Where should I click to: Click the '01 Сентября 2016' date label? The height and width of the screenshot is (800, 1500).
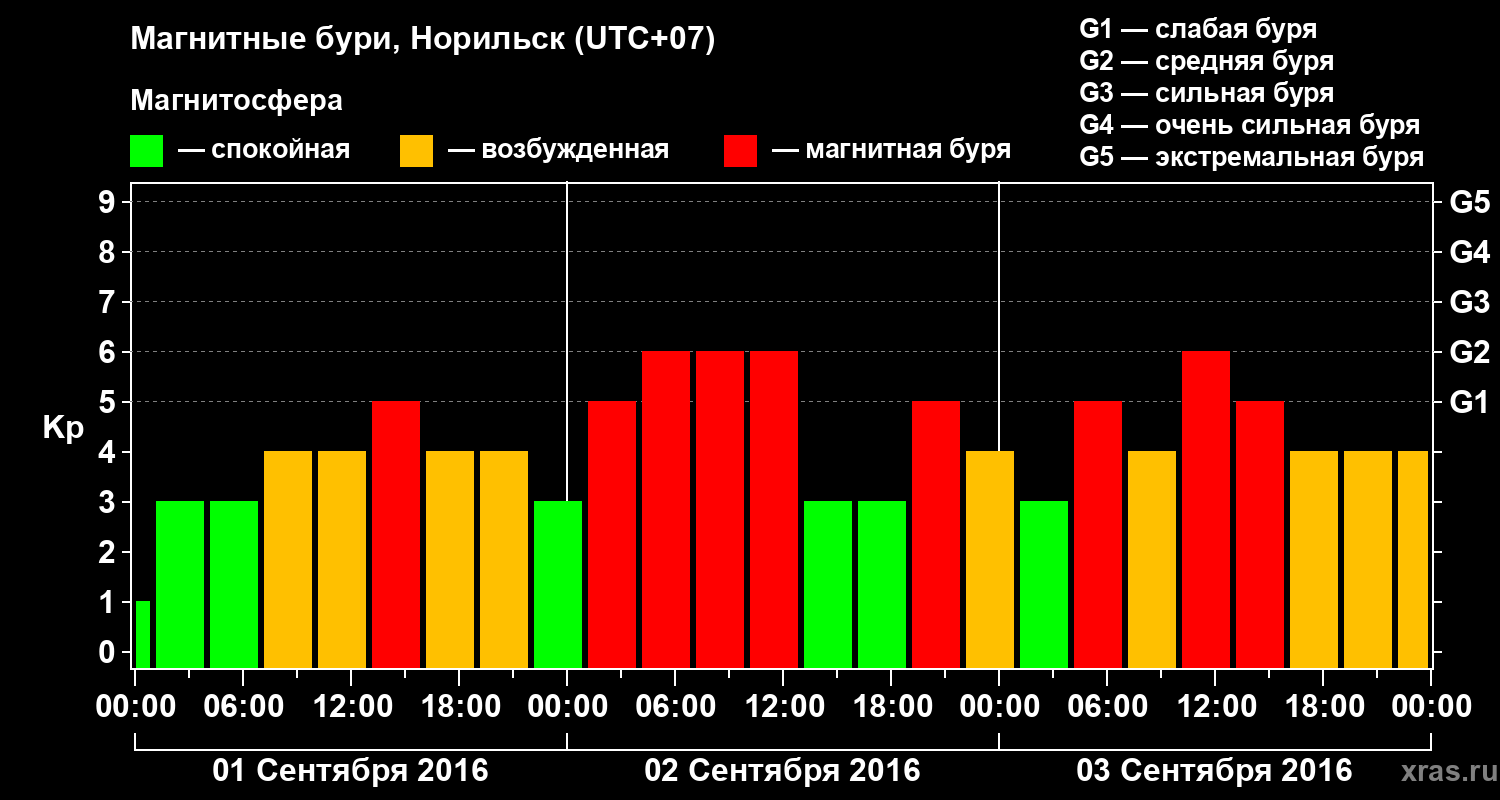[x=351, y=771]
